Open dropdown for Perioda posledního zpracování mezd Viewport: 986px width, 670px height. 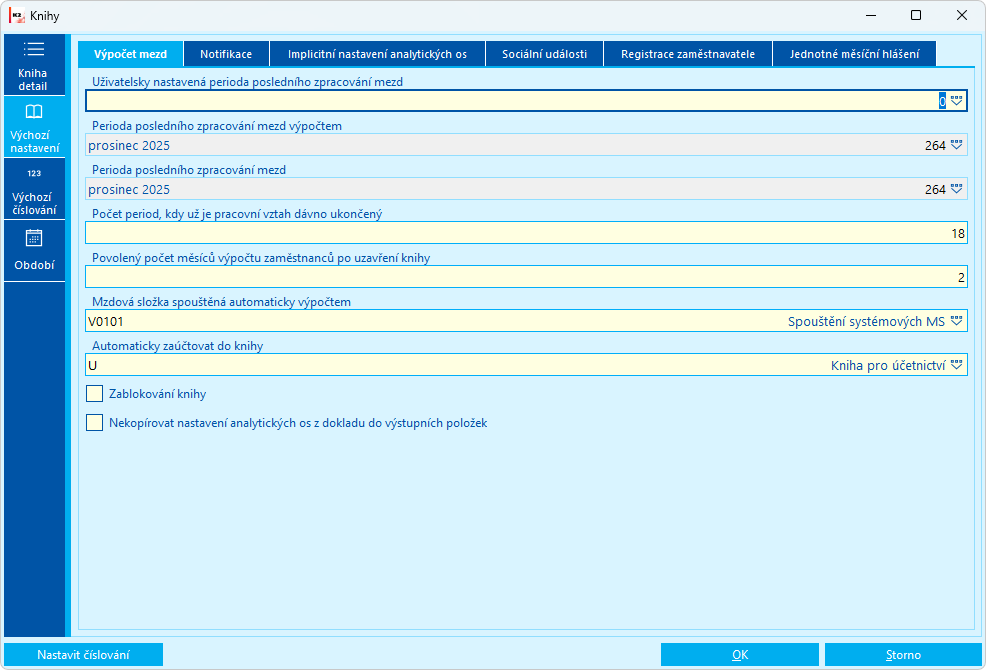(956, 189)
